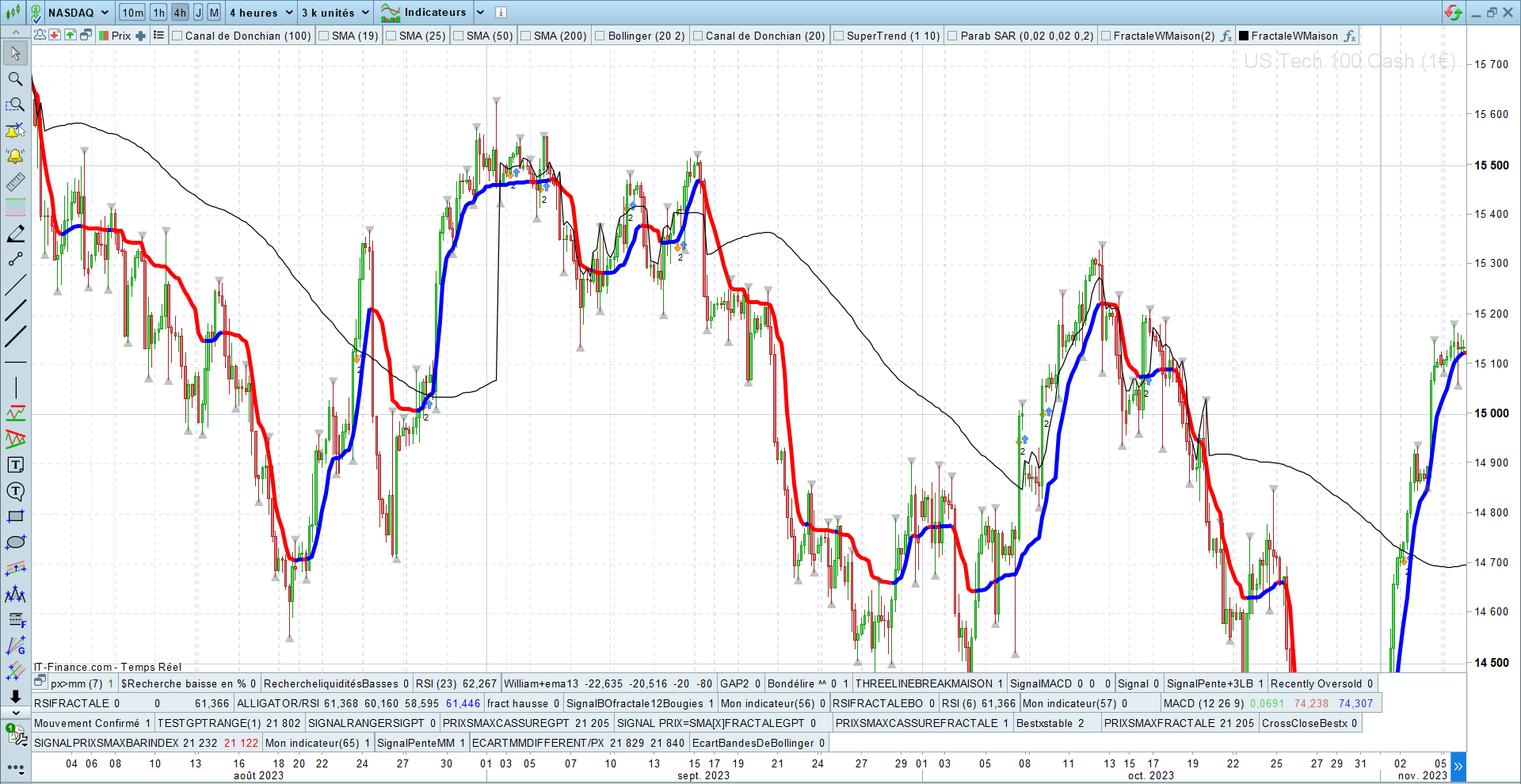
Task: Enable the SMA (200) checkbox
Action: [526, 36]
